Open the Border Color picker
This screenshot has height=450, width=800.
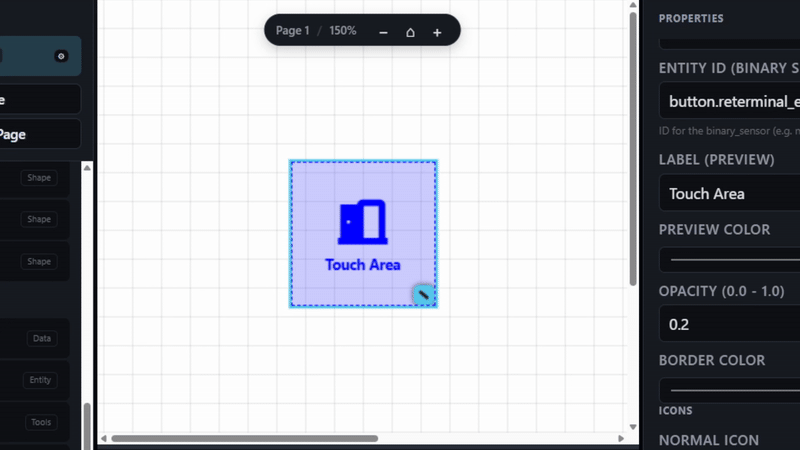click(730, 390)
